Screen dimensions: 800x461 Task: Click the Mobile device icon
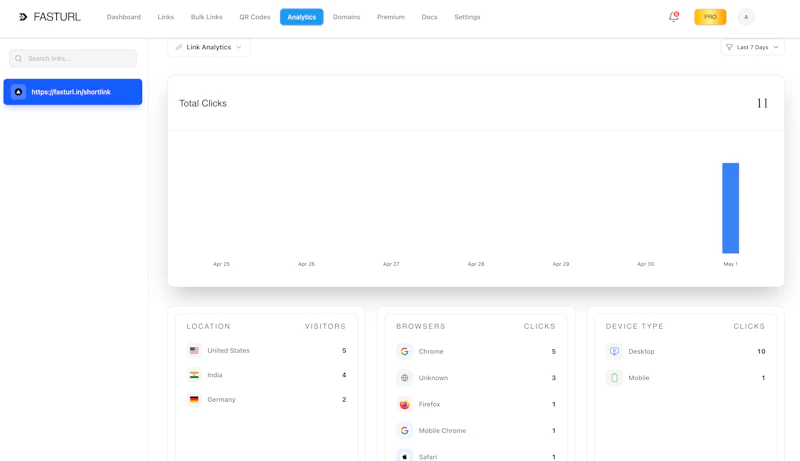(614, 378)
